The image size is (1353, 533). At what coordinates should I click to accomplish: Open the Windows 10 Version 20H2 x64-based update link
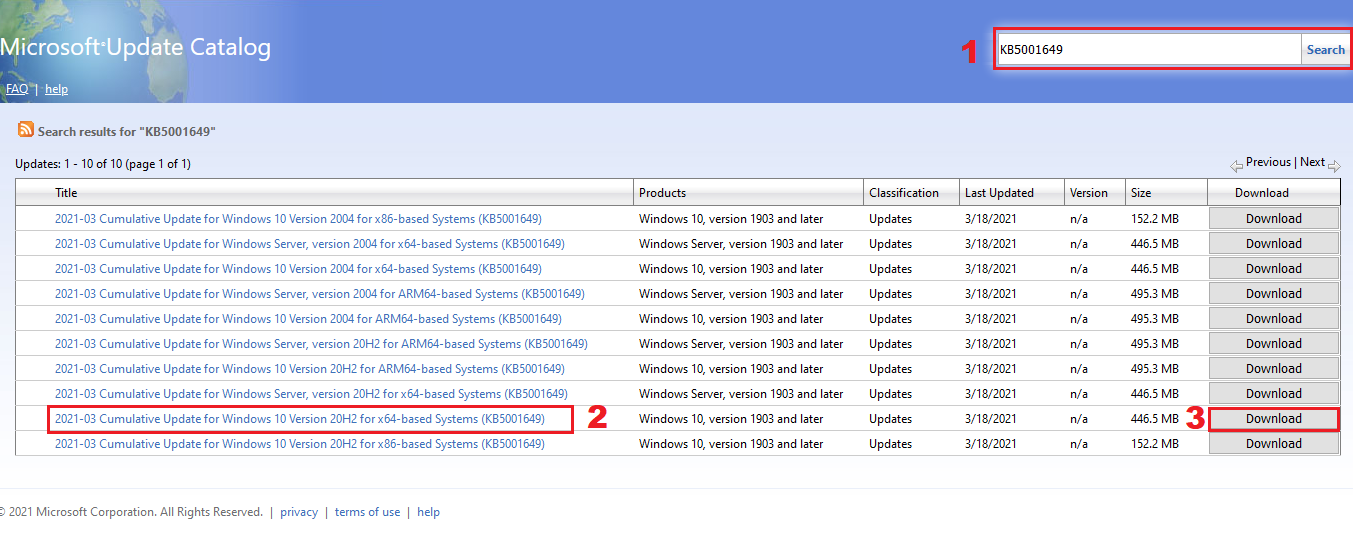300,419
